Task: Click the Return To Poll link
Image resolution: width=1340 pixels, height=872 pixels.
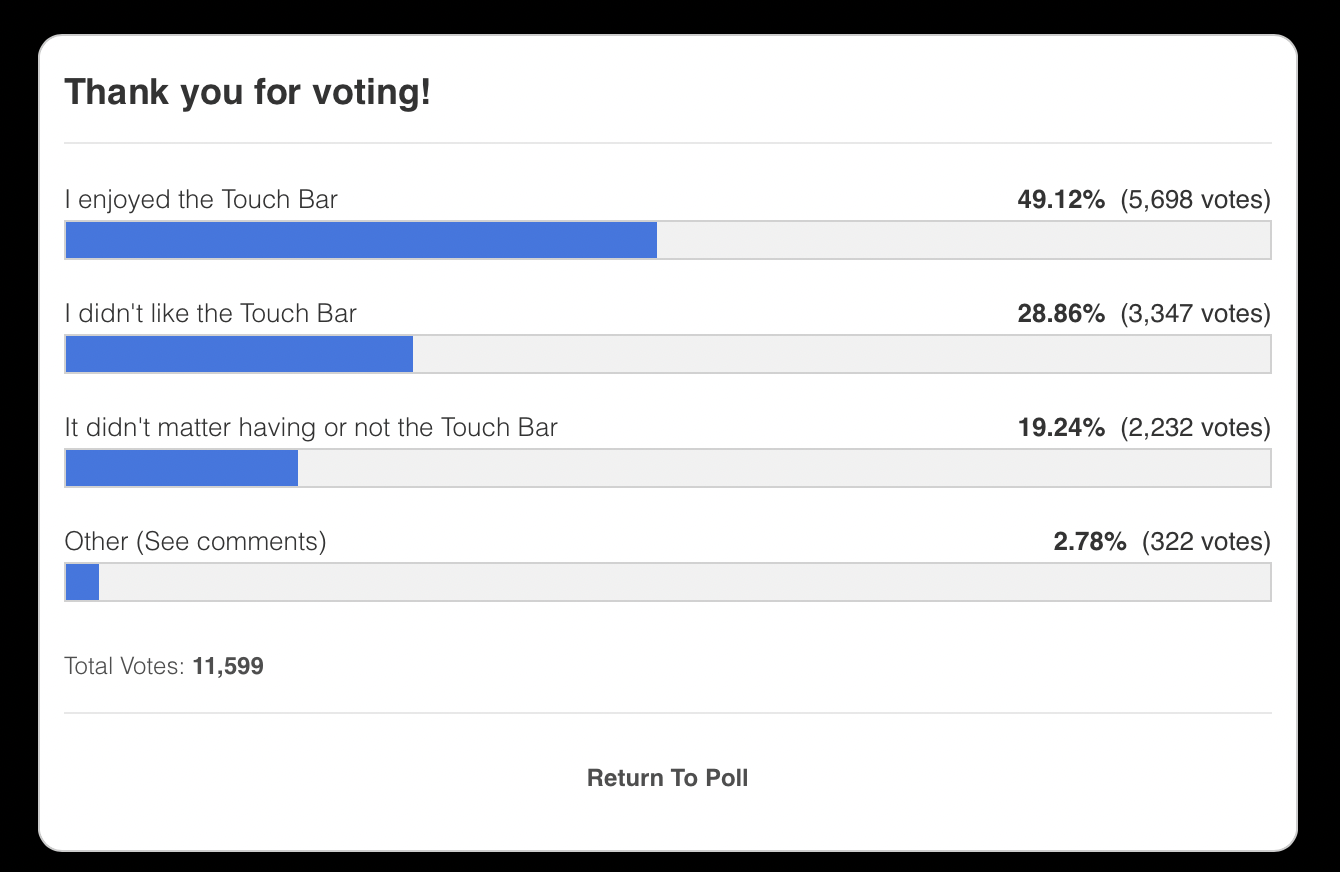Action: click(x=667, y=778)
